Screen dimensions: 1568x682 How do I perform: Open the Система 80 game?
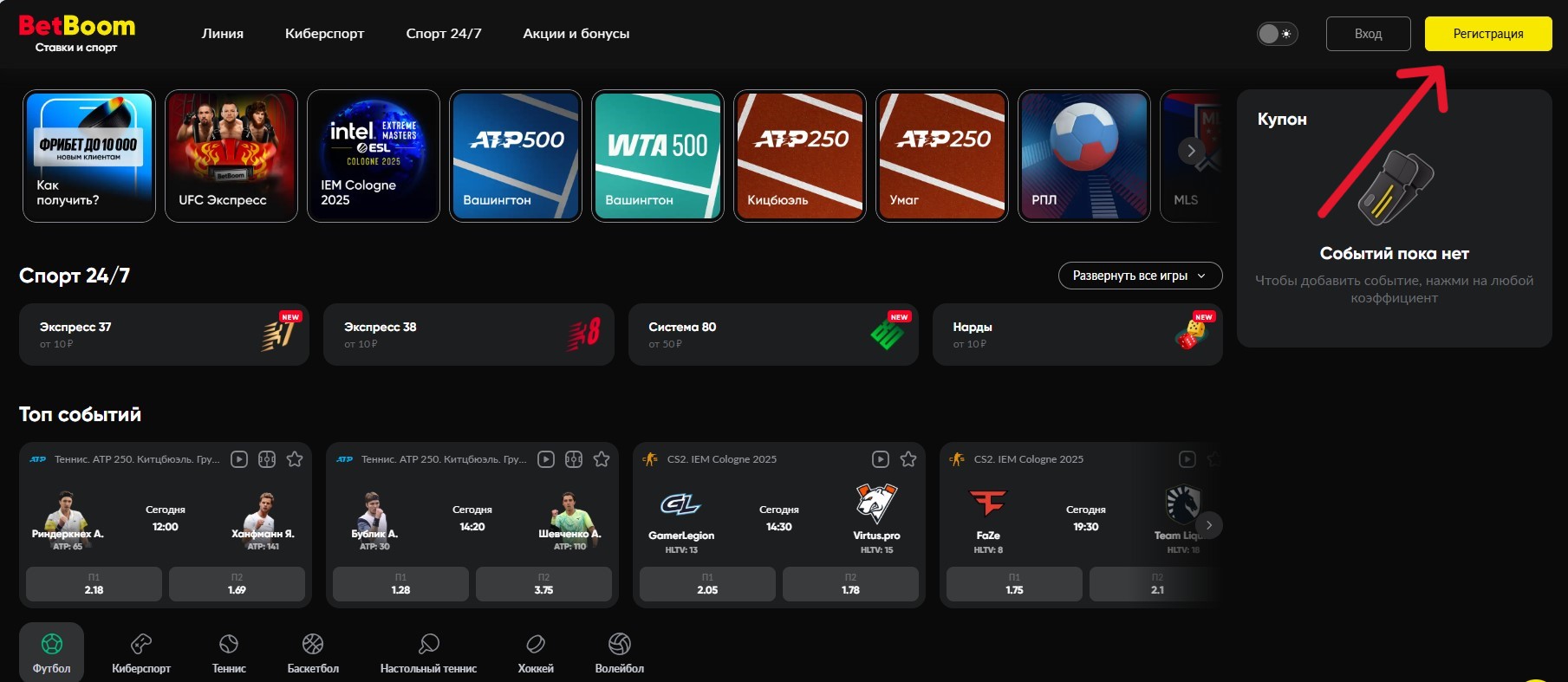coord(773,335)
